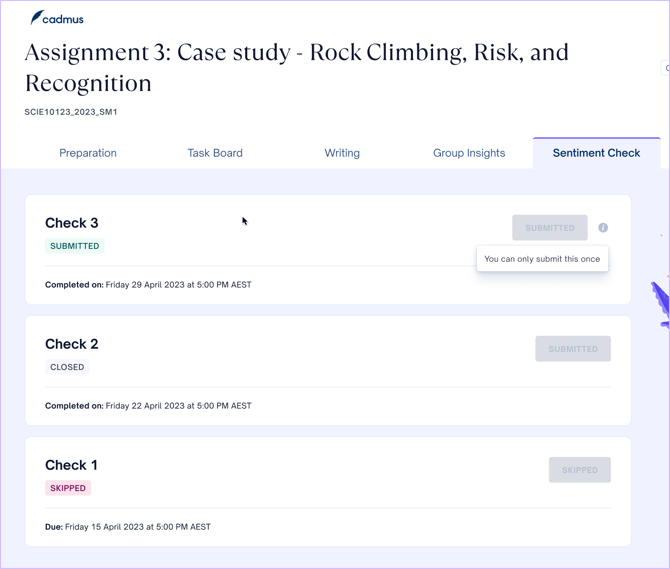
Task: Open the Group Insights tab
Action: pyautogui.click(x=469, y=153)
